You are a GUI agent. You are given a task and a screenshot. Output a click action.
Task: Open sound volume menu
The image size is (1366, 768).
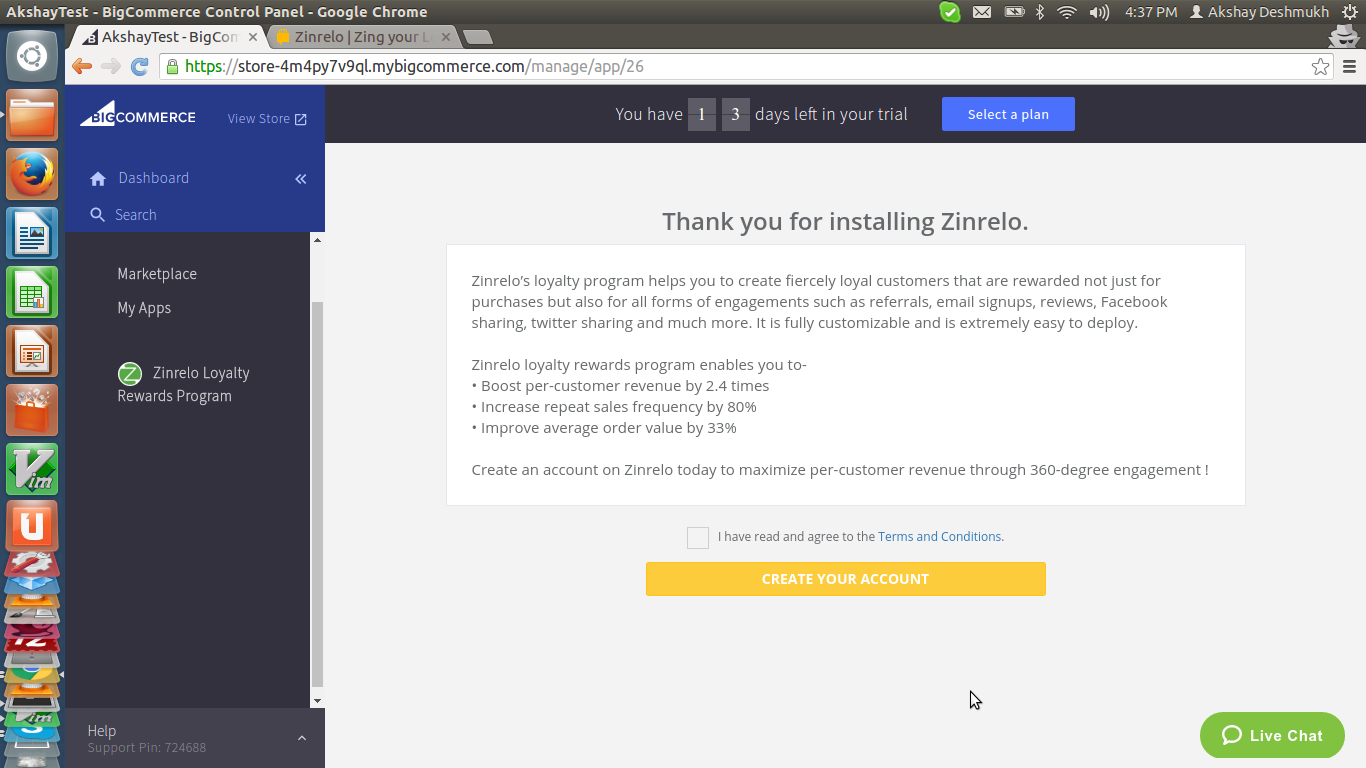coord(1099,12)
